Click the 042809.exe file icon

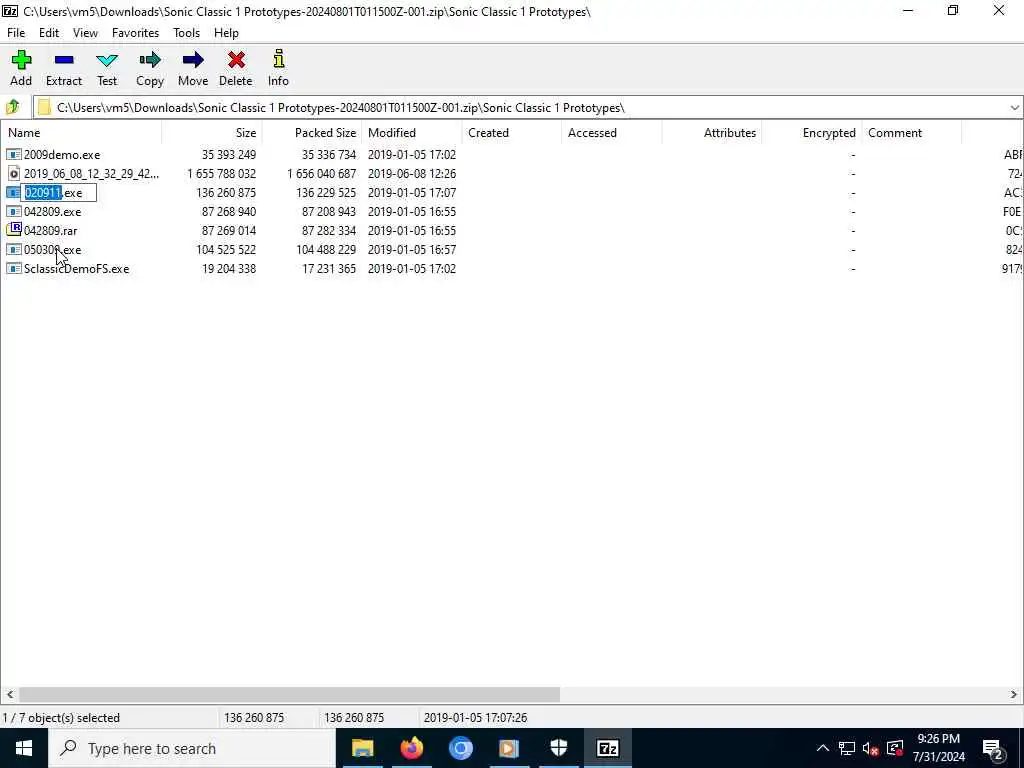tap(14, 212)
